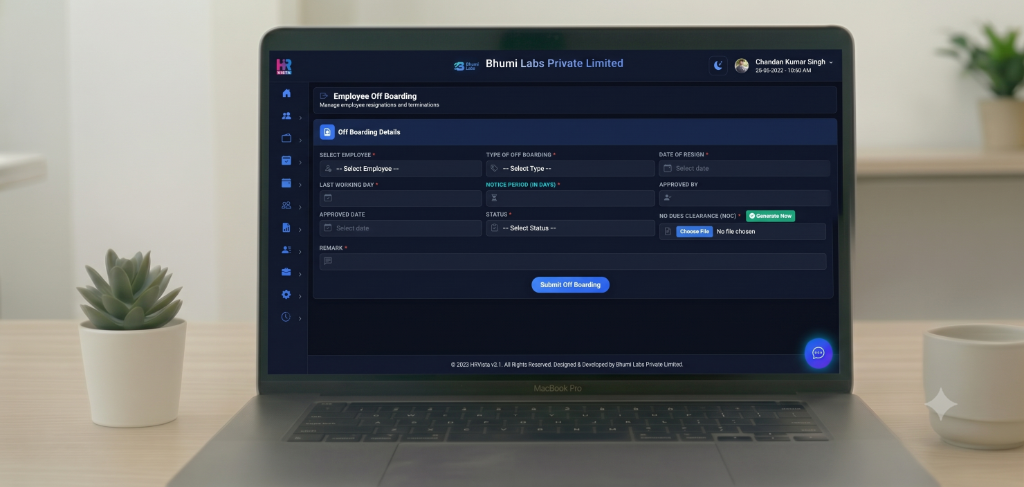The image size is (1024, 487).
Task: Open the user ID card sidebar icon
Action: point(286,249)
